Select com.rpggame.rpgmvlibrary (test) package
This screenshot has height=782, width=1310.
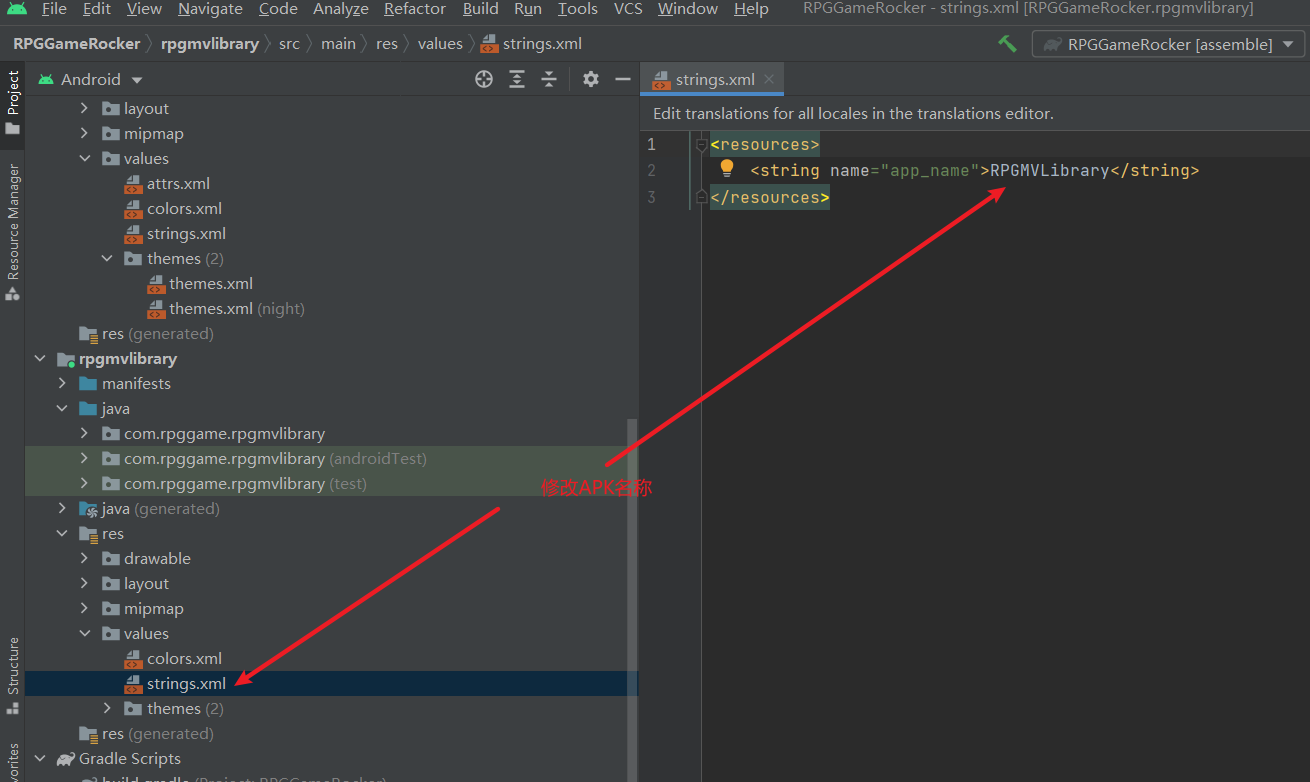point(245,484)
